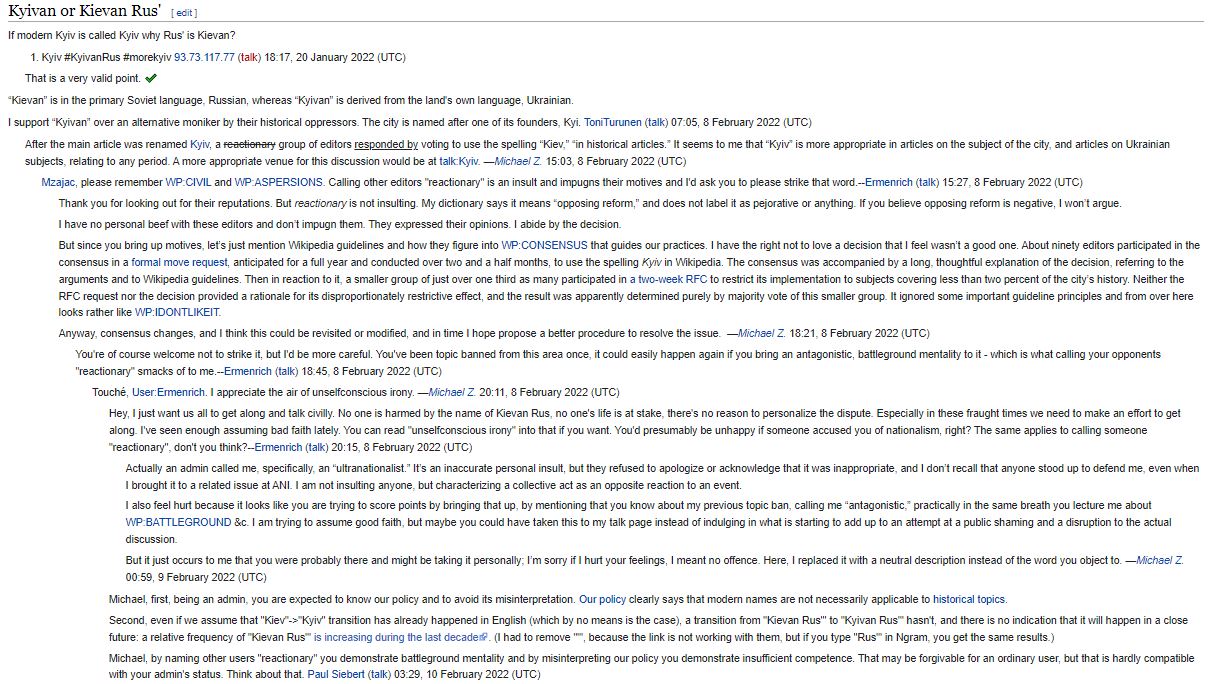Open Ermenrich signature dated 18:45, 8 February
1211x684 pixels.
247,371
